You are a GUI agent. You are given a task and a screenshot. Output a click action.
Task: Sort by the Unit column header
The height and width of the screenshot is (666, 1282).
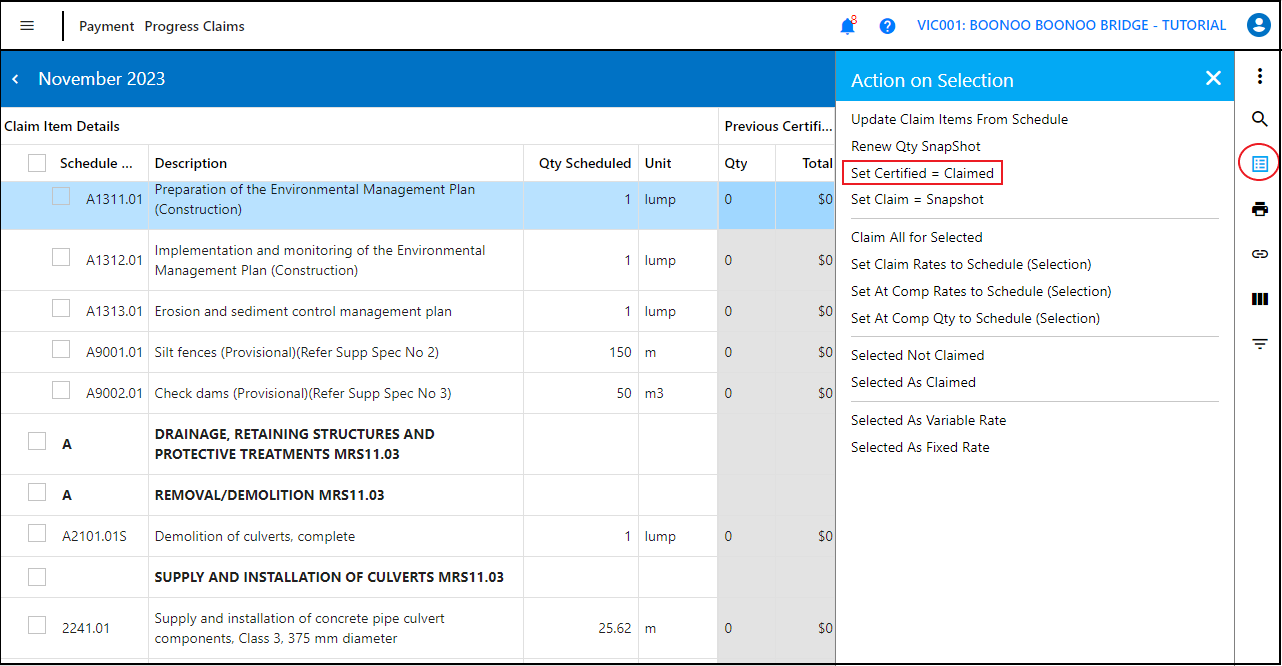pyautogui.click(x=658, y=163)
